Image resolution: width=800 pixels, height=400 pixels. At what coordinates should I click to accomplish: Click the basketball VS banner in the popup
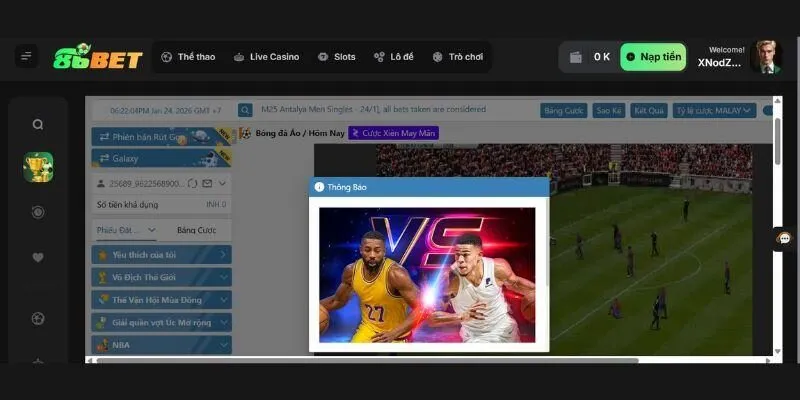pos(427,275)
